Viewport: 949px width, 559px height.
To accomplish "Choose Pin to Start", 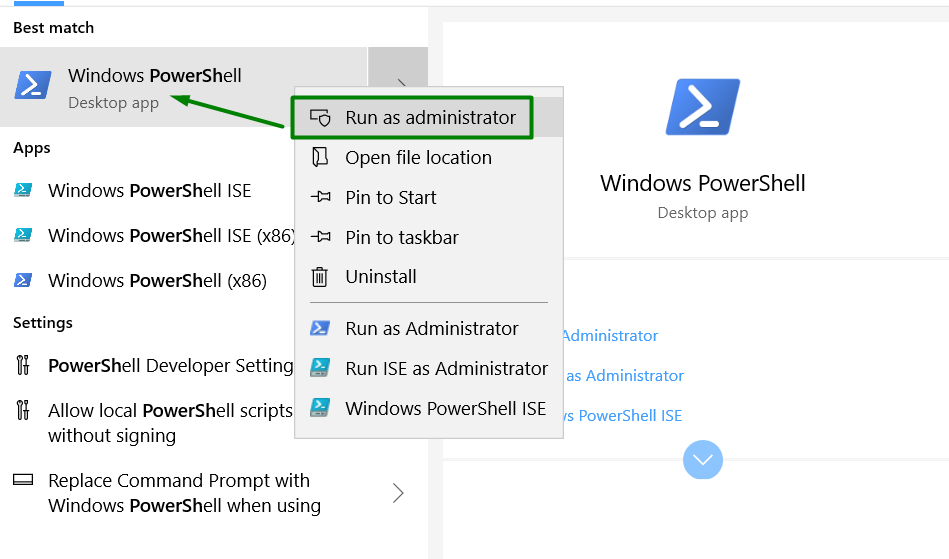I will pos(429,197).
